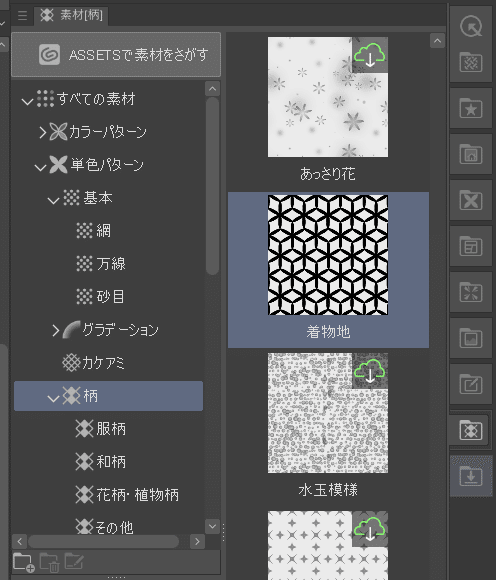
Task: Click the 水玉模様 label text
Action: tap(328, 490)
